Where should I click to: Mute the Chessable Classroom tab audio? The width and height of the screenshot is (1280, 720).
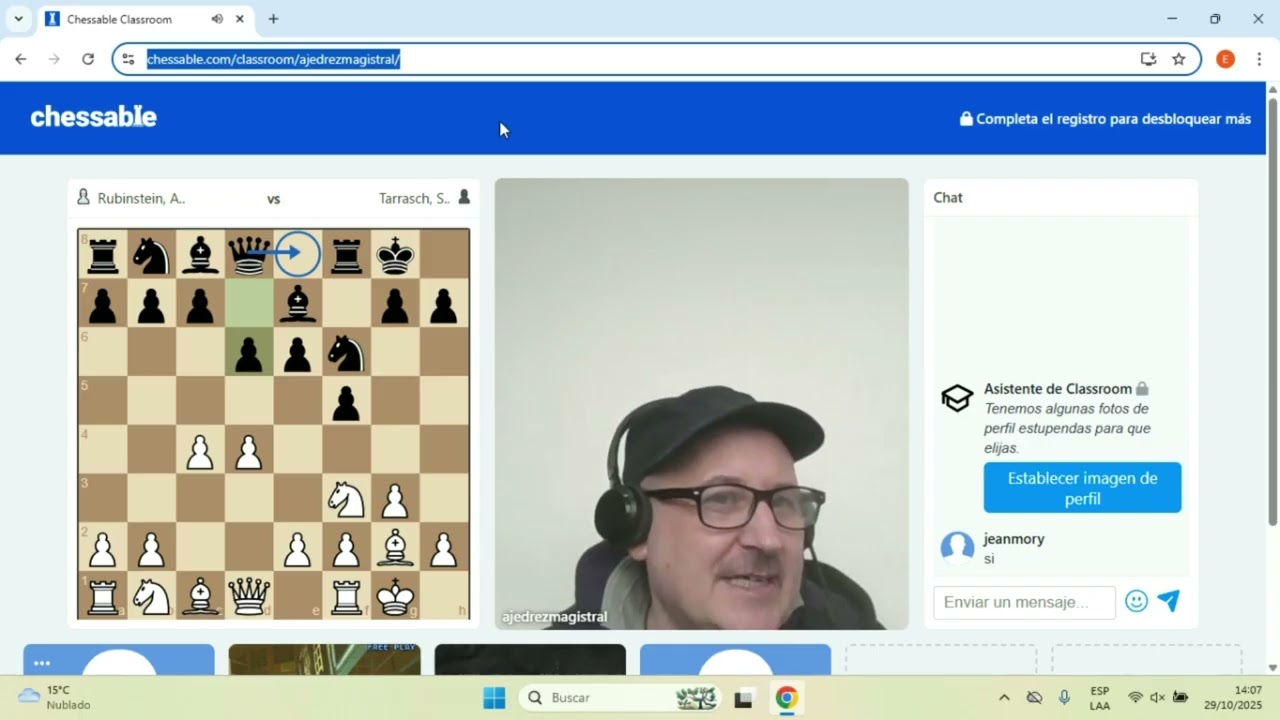point(217,19)
